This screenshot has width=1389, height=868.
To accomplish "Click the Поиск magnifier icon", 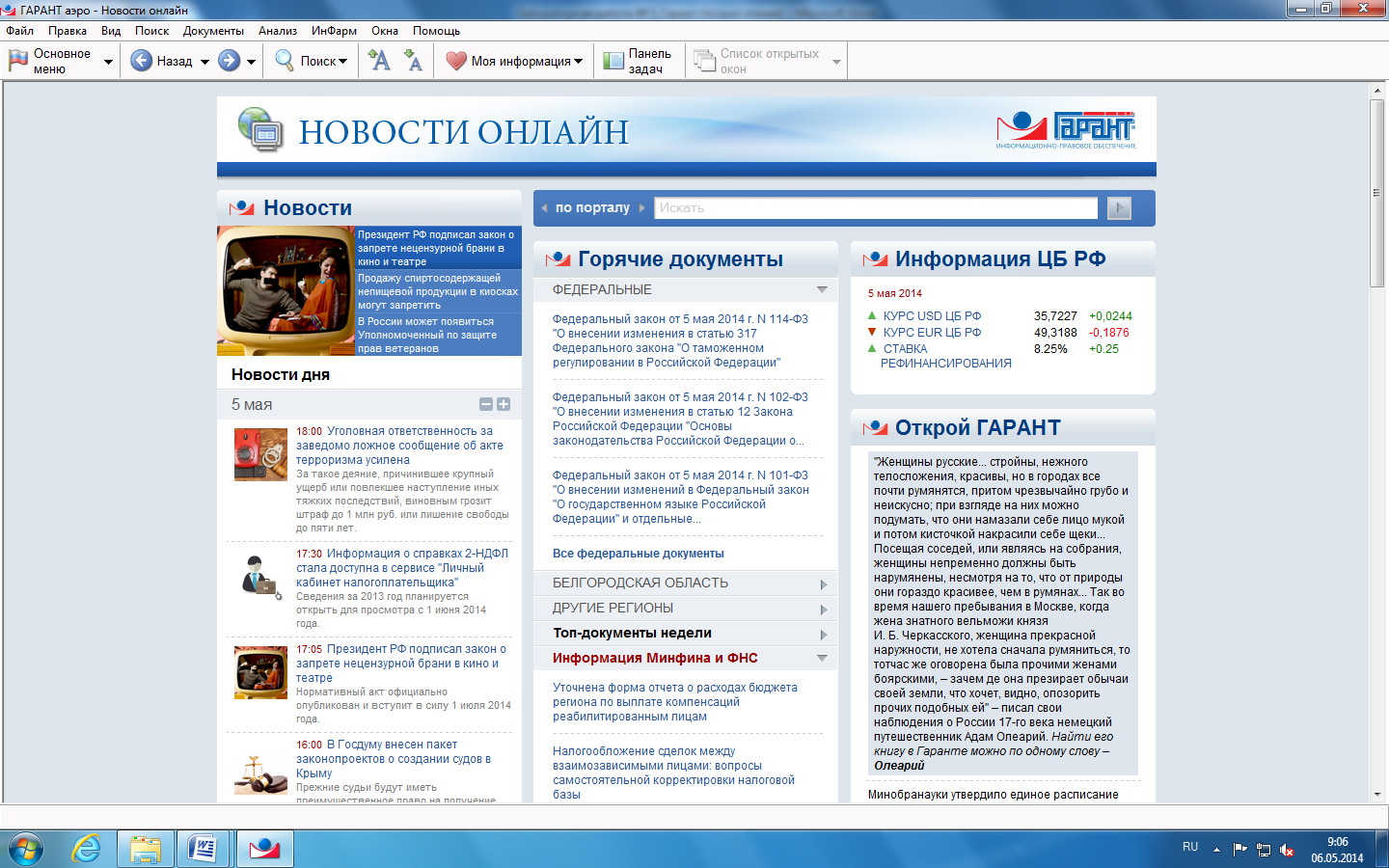I will coord(285,61).
